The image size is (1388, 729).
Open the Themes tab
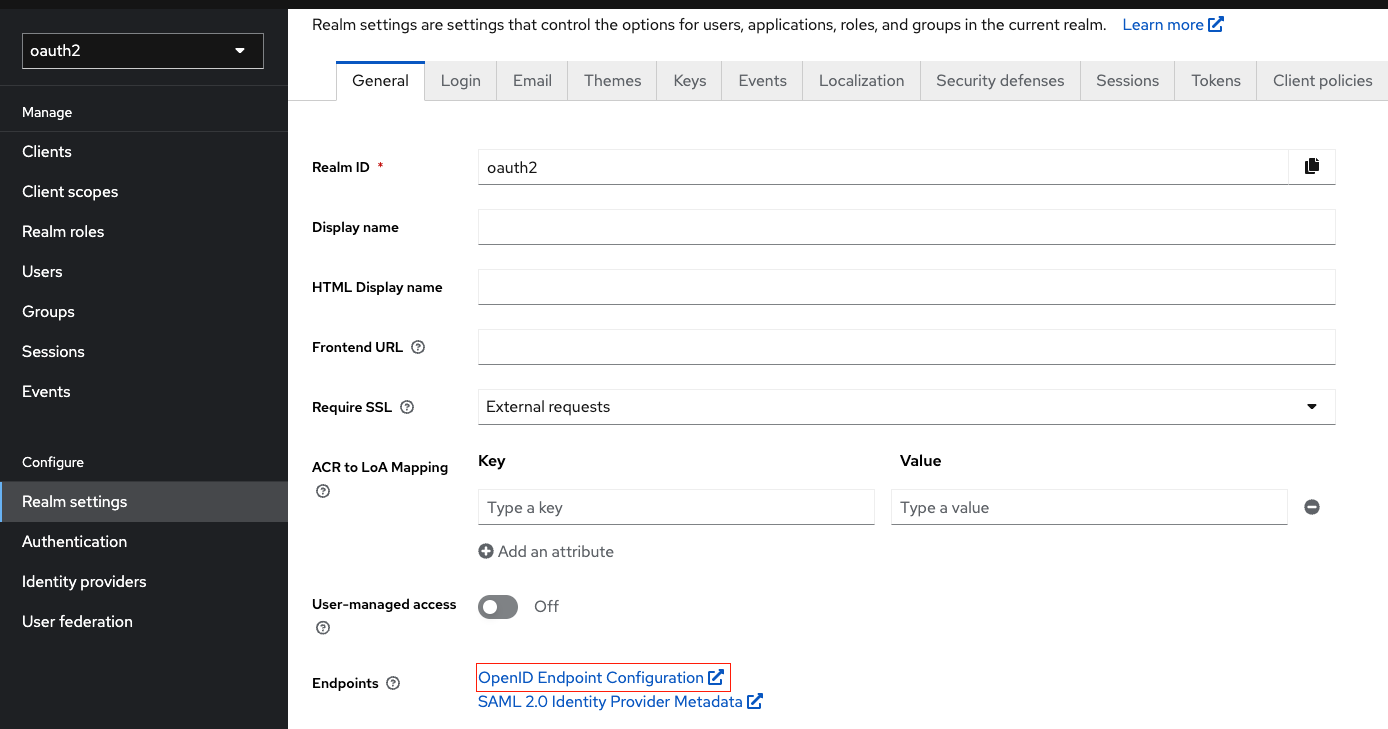(613, 81)
